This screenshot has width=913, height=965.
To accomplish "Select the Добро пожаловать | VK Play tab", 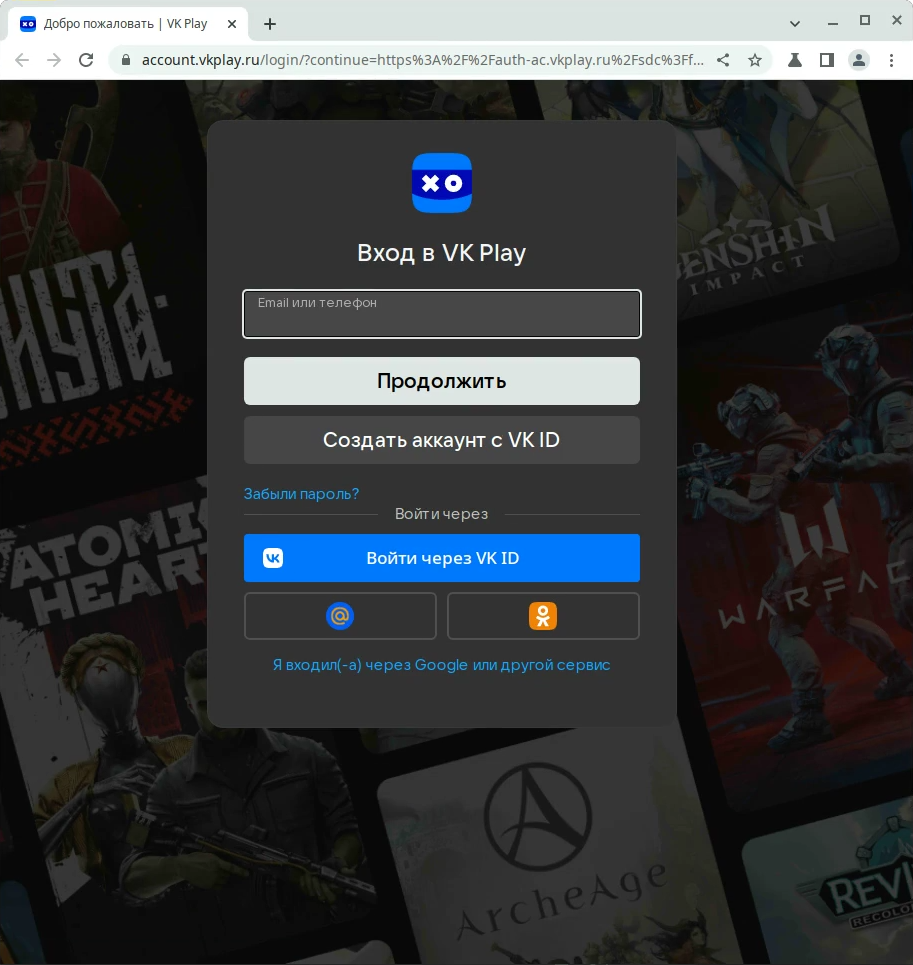I will [x=128, y=24].
